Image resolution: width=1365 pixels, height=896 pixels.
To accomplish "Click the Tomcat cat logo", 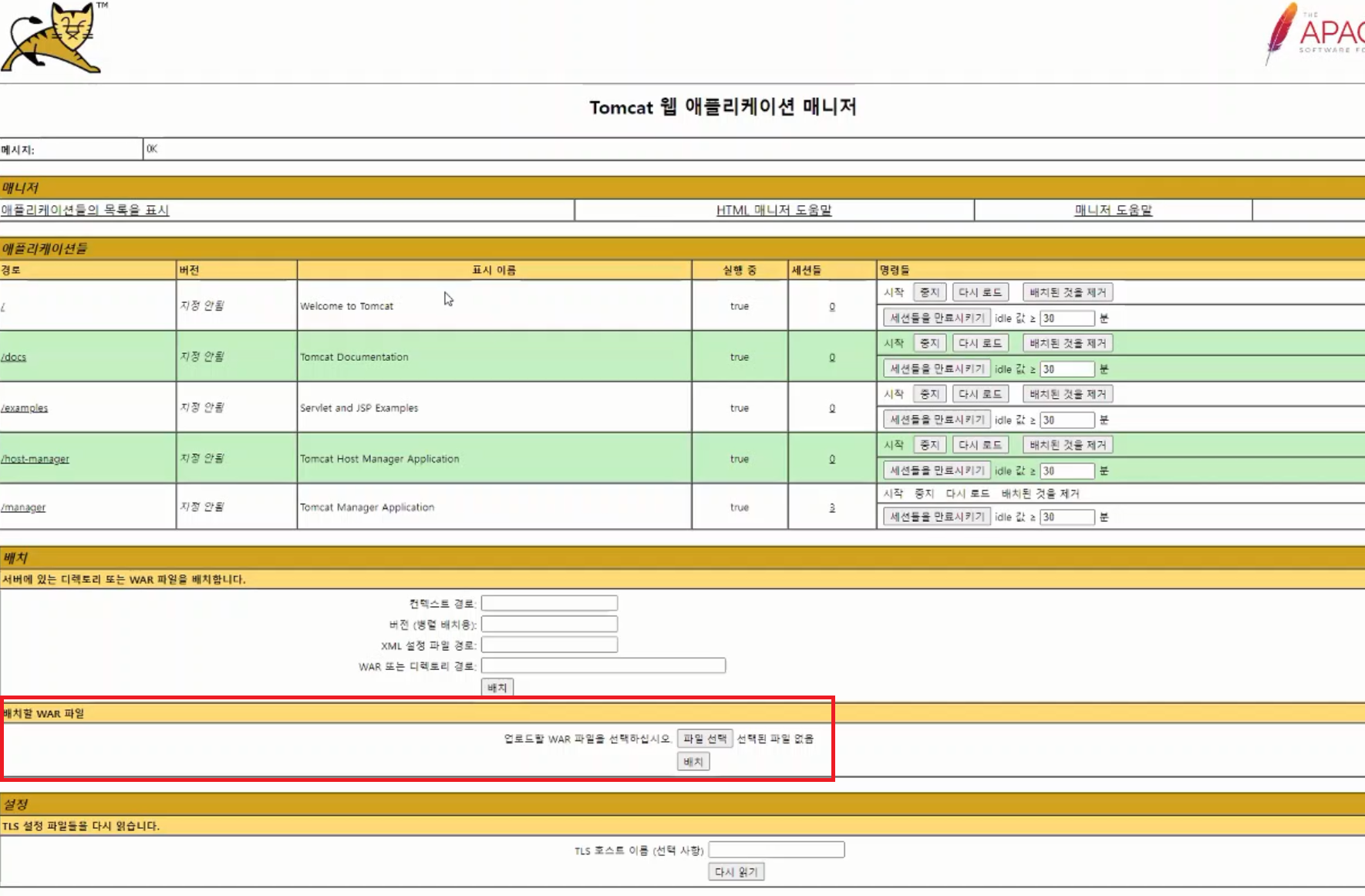I will [x=54, y=37].
